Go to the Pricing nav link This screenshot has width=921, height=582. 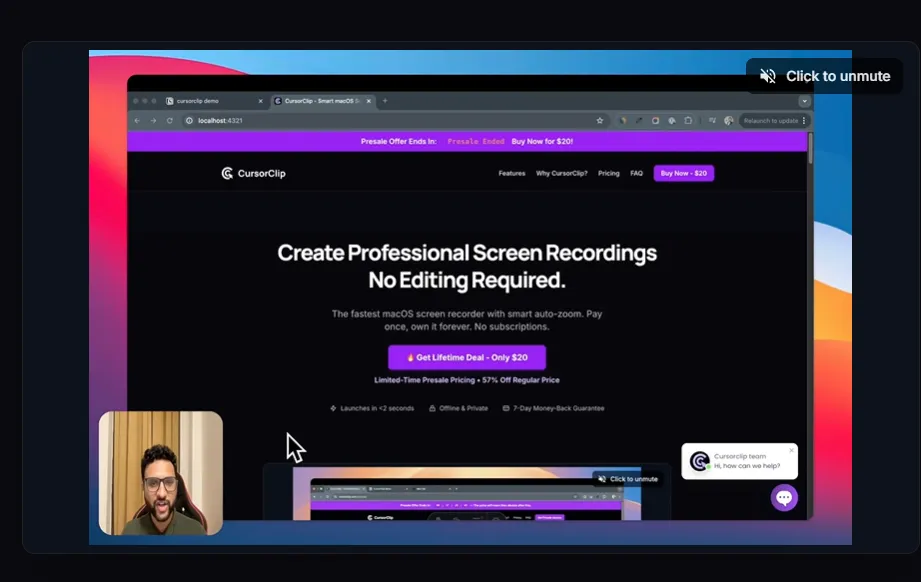609,173
